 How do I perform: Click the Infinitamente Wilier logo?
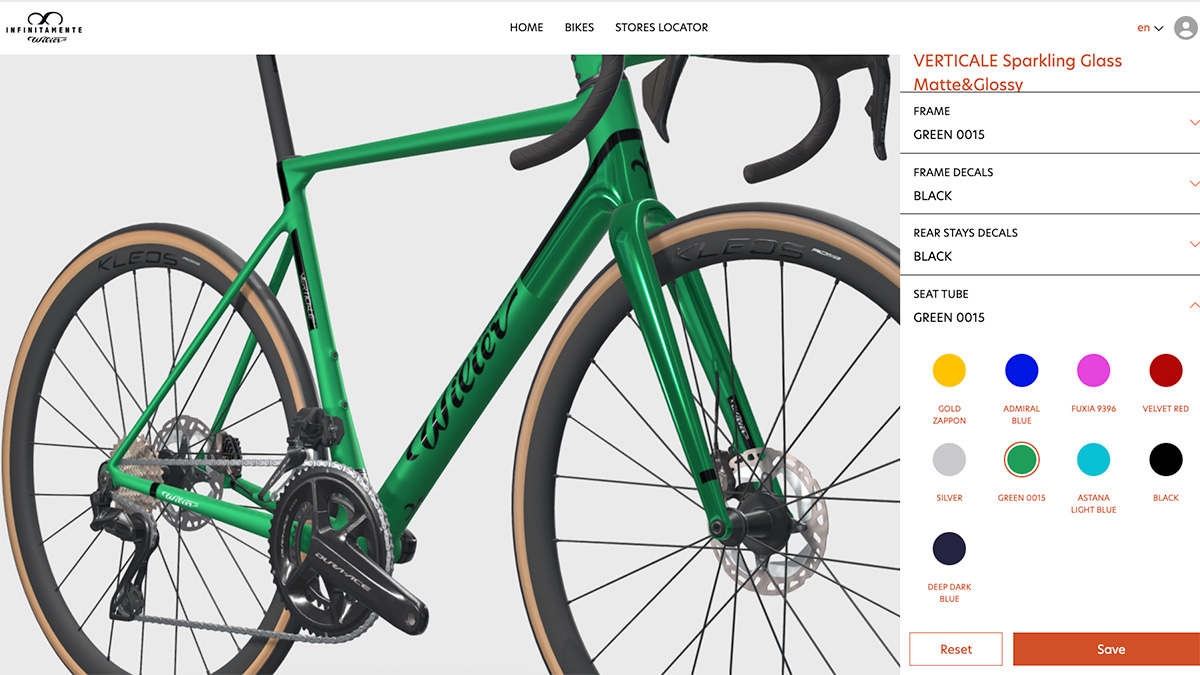coord(43,27)
